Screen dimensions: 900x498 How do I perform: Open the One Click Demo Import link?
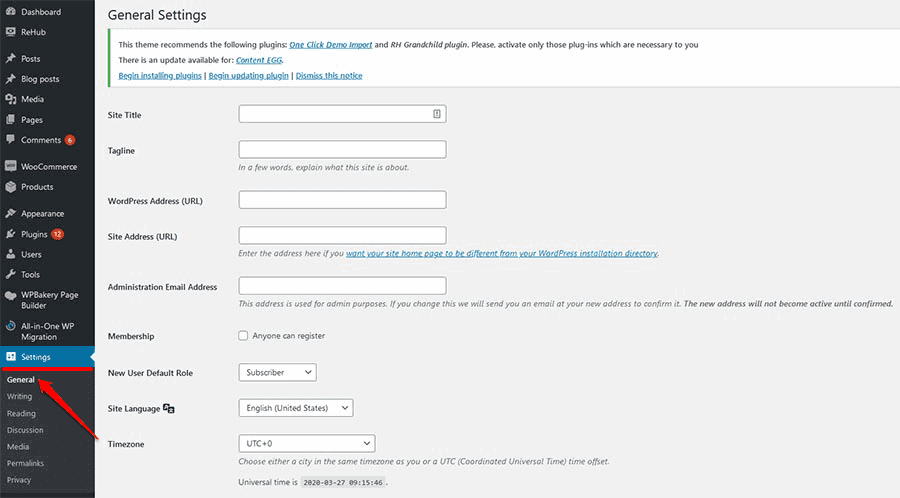pyautogui.click(x=331, y=45)
